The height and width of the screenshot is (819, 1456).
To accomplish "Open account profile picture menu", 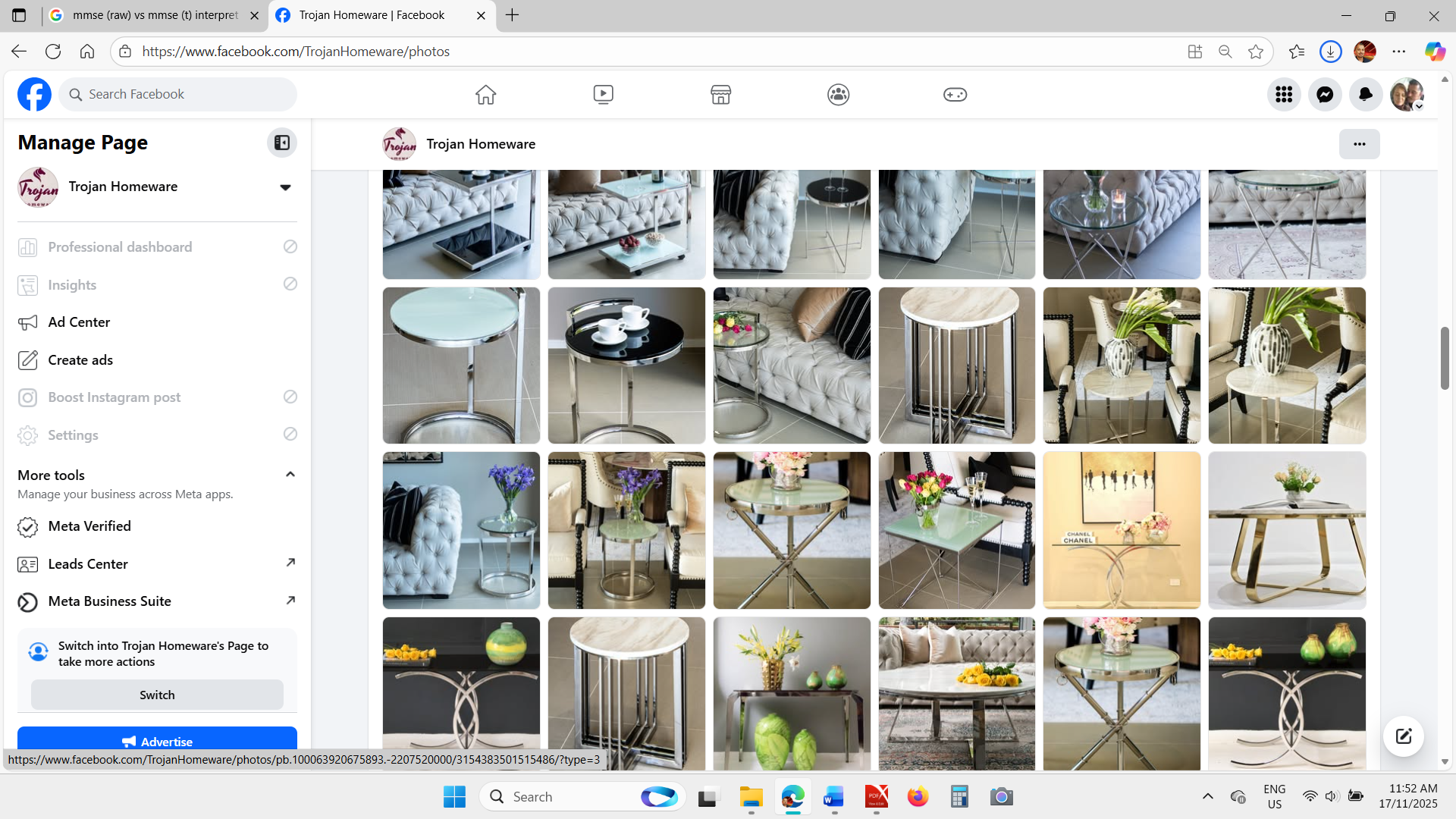I will pyautogui.click(x=1407, y=95).
